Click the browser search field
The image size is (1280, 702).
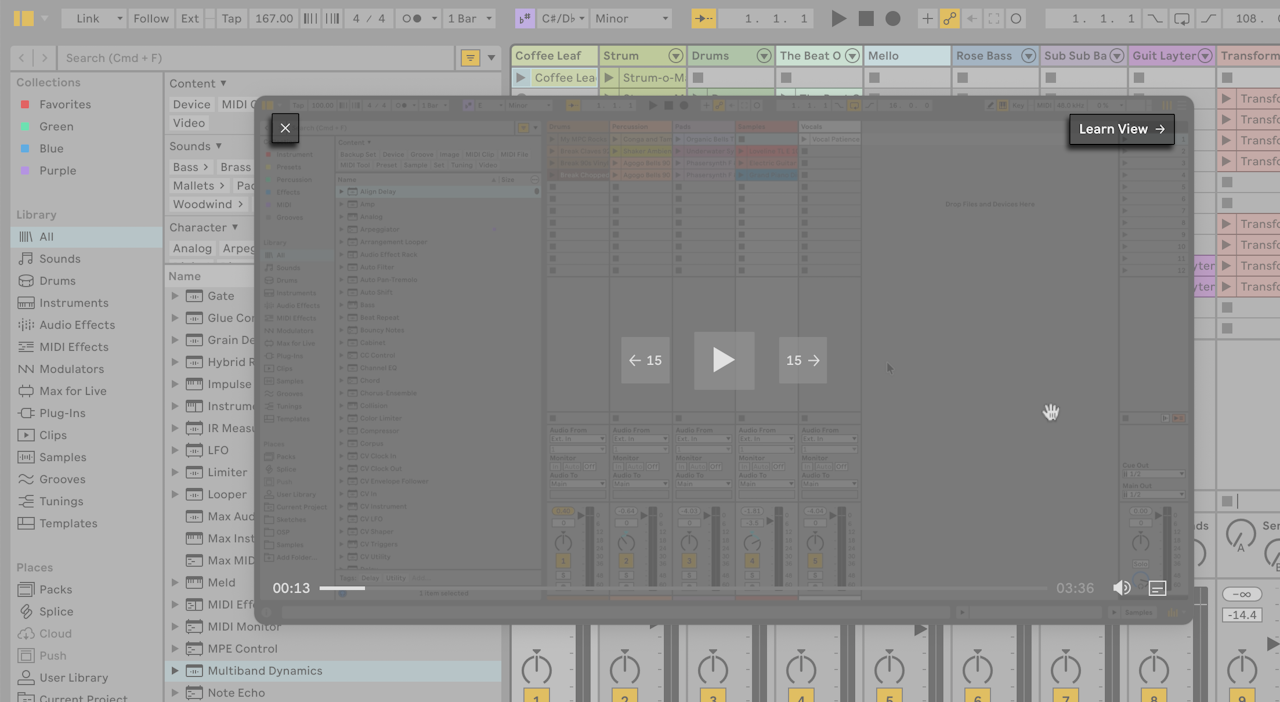[x=257, y=58]
